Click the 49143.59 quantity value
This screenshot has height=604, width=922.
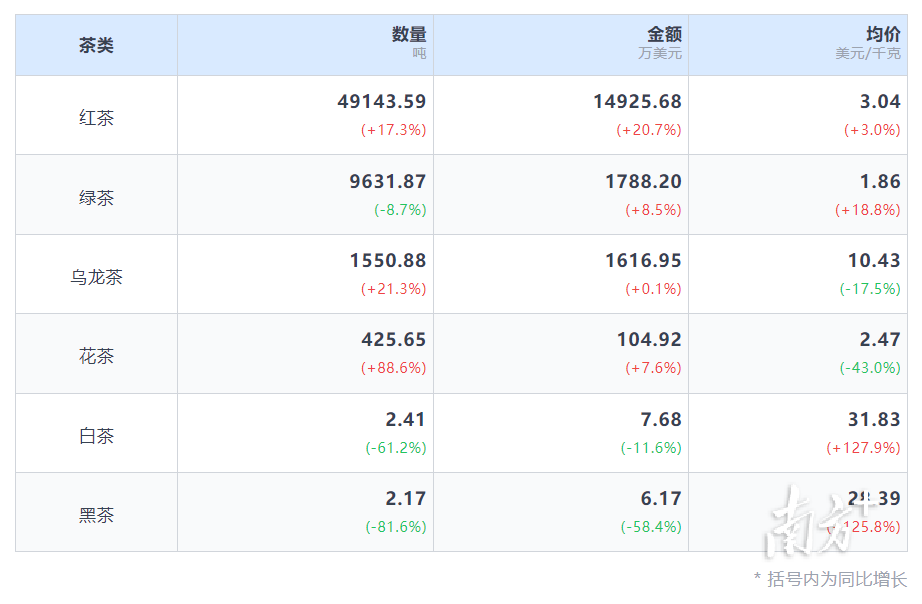[381, 101]
